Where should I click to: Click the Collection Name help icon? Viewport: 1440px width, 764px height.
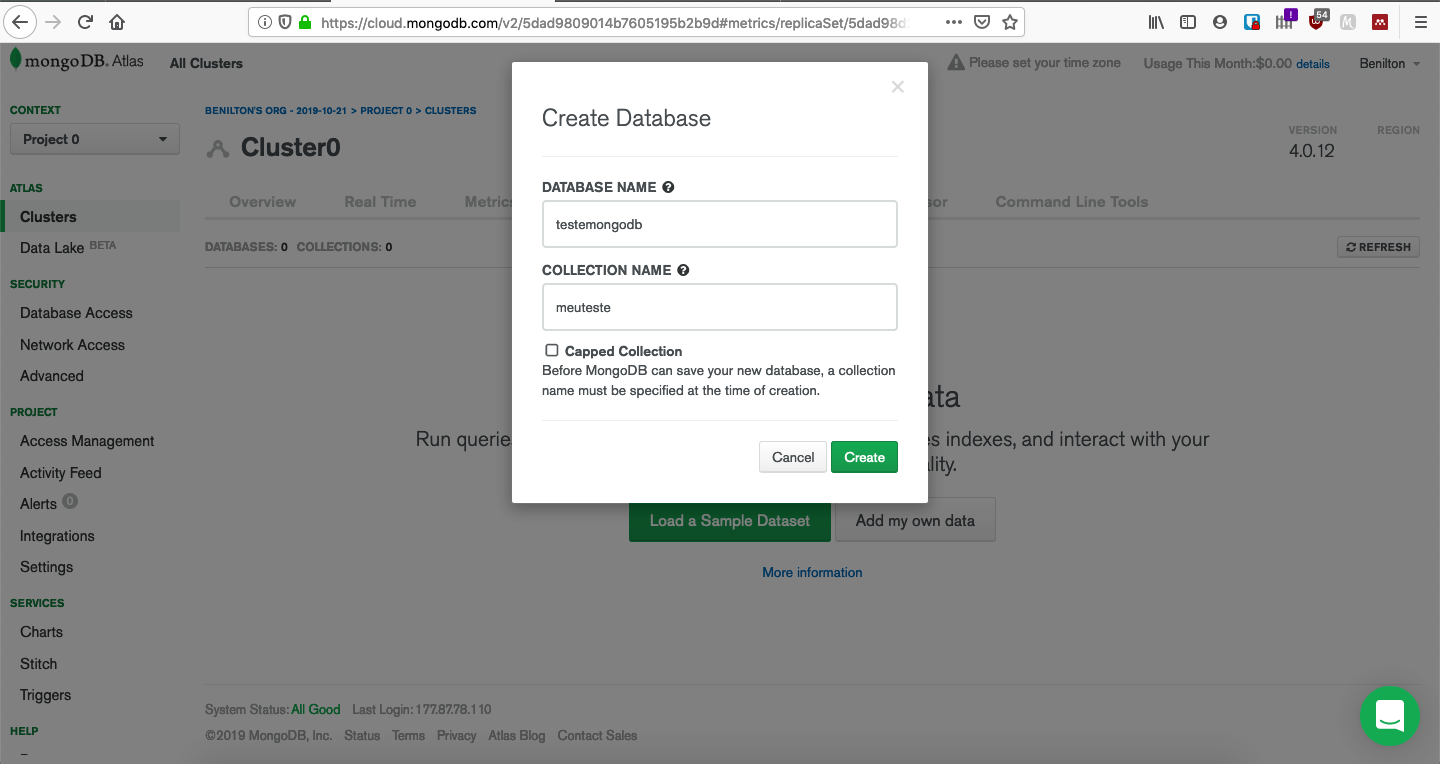click(683, 270)
